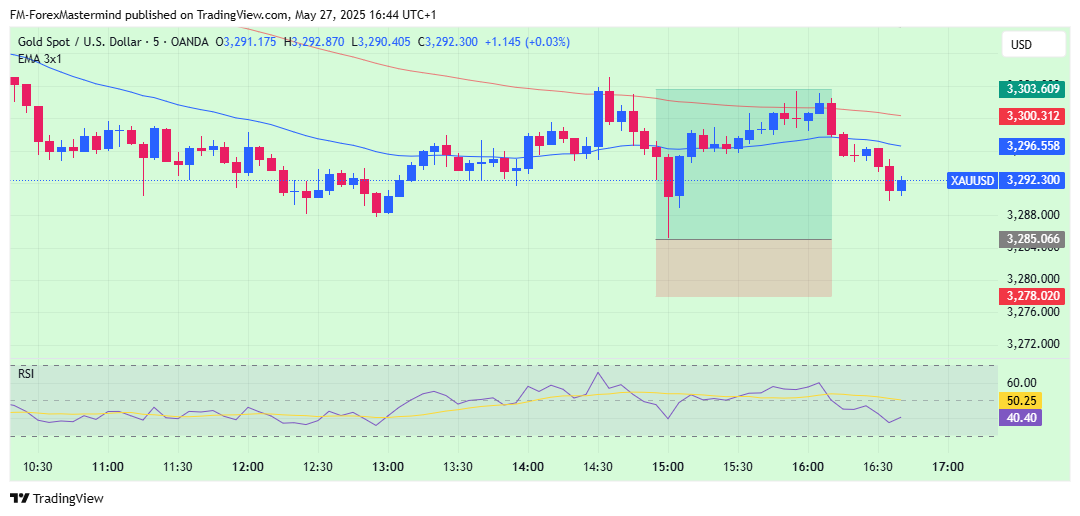
Task: Click the 3,288.000 price axis label
Action: pos(1032,215)
